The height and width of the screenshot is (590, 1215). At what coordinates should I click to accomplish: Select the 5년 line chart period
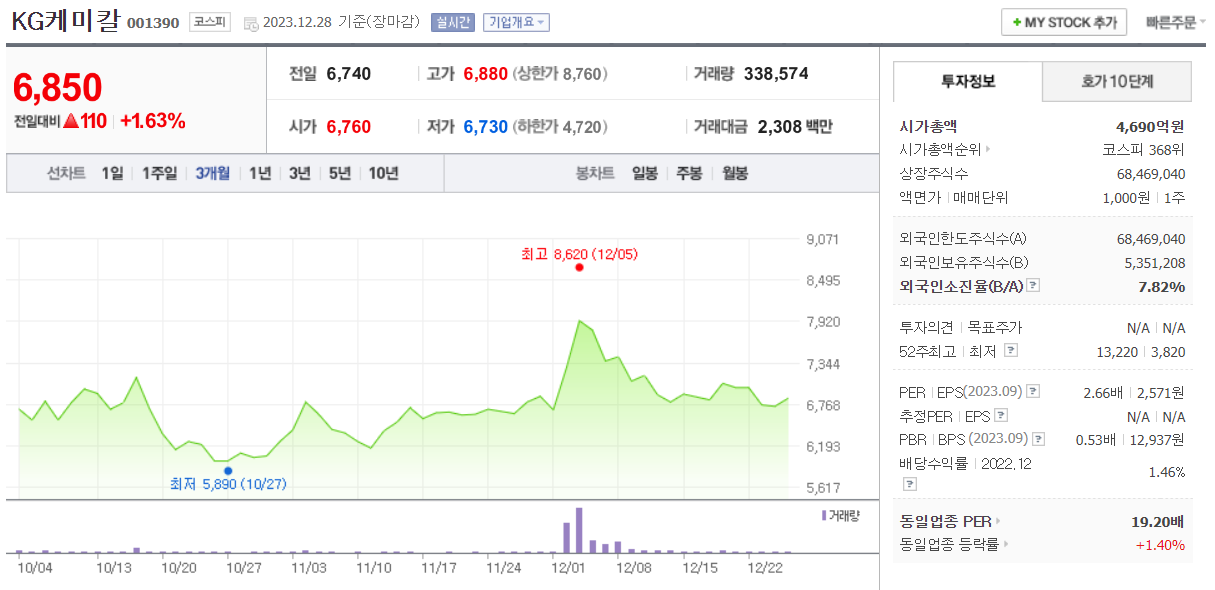[x=340, y=173]
